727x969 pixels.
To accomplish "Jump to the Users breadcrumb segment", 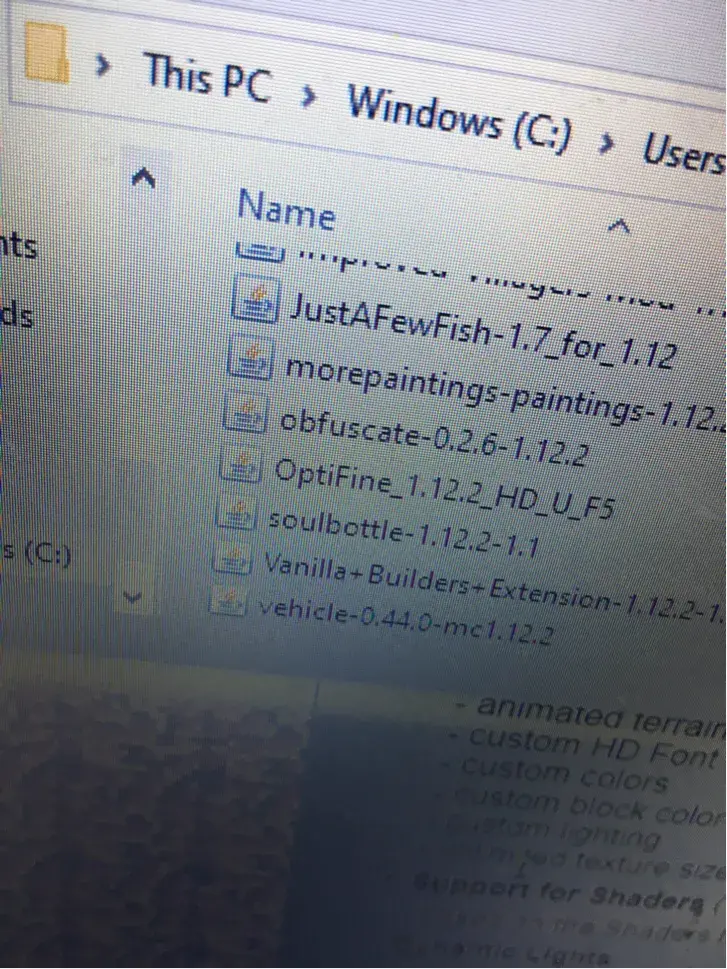I will tap(682, 155).
